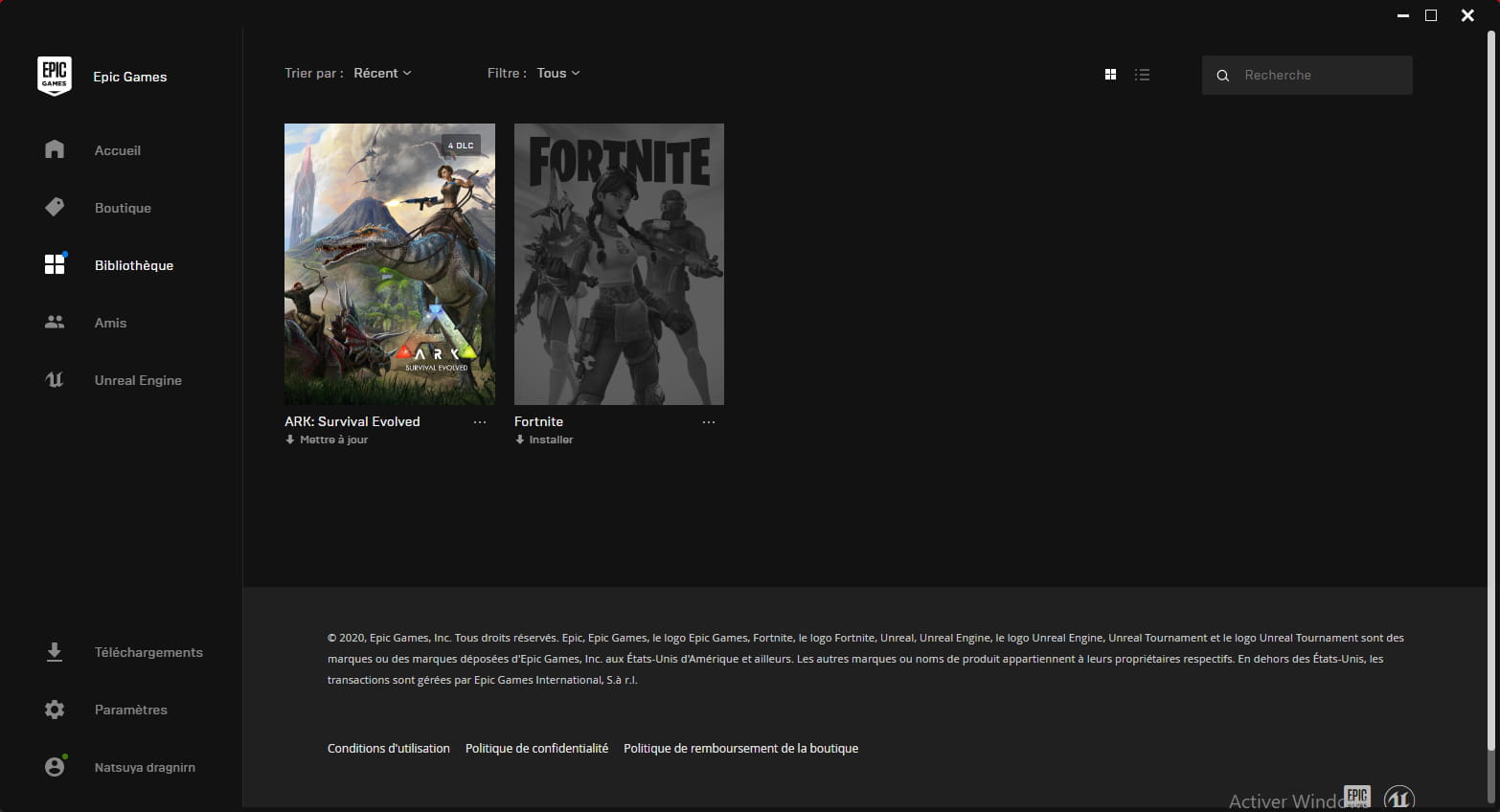Viewport: 1500px width, 812px height.
Task: Click the search magnifier icon
Action: [1222, 76]
